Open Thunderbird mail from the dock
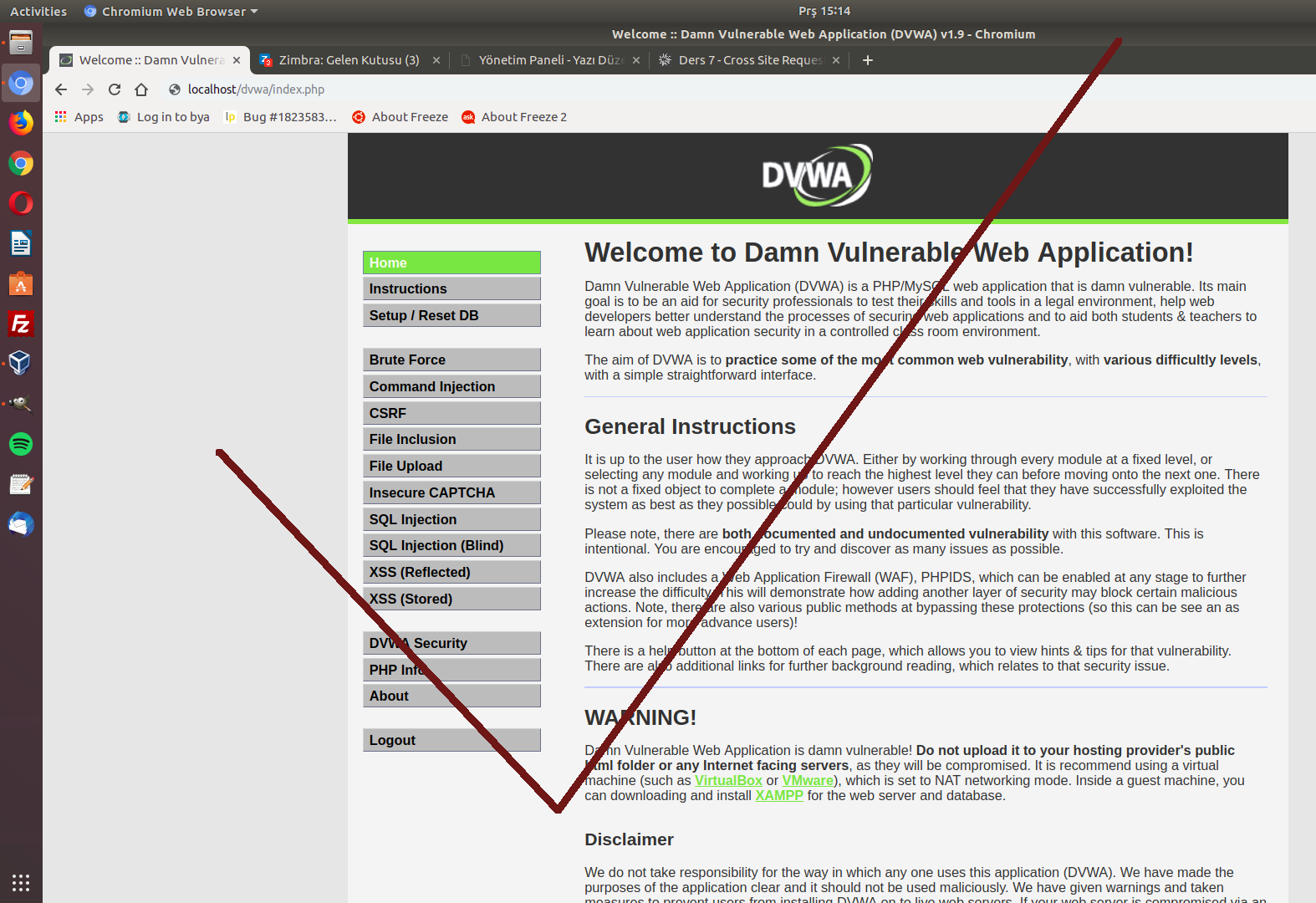The height and width of the screenshot is (903, 1316). tap(21, 524)
